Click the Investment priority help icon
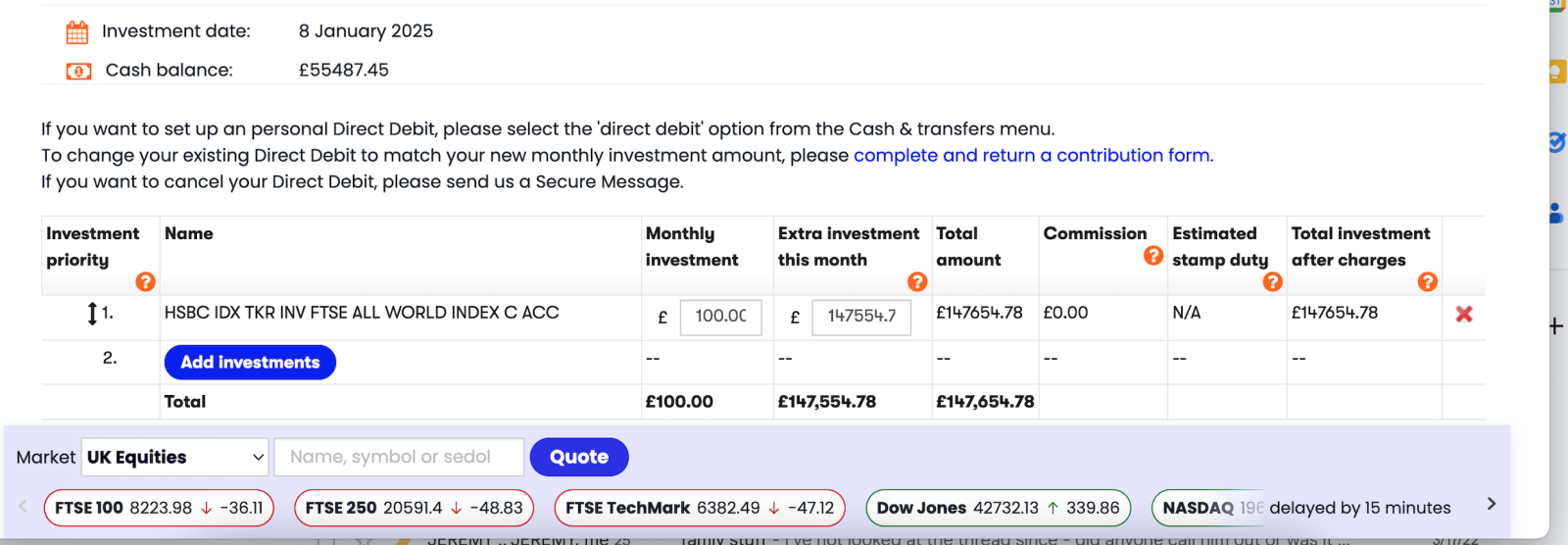Image resolution: width=1568 pixels, height=545 pixels. (145, 281)
